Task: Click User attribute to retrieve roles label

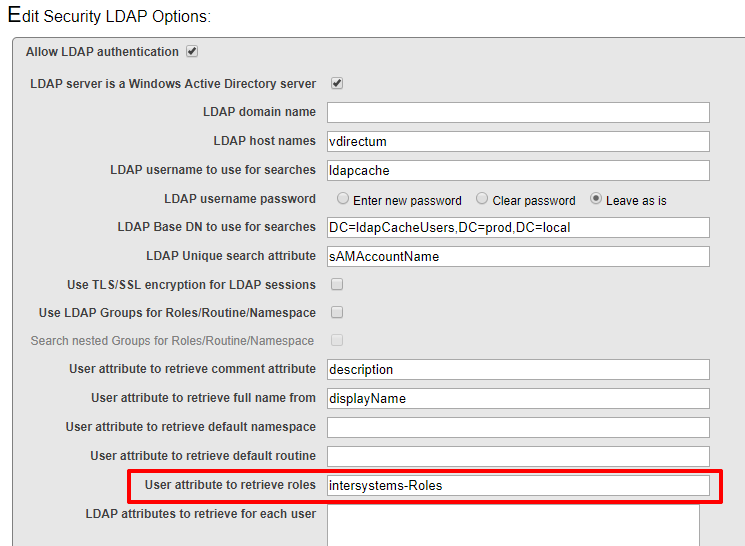Action: click(230, 485)
